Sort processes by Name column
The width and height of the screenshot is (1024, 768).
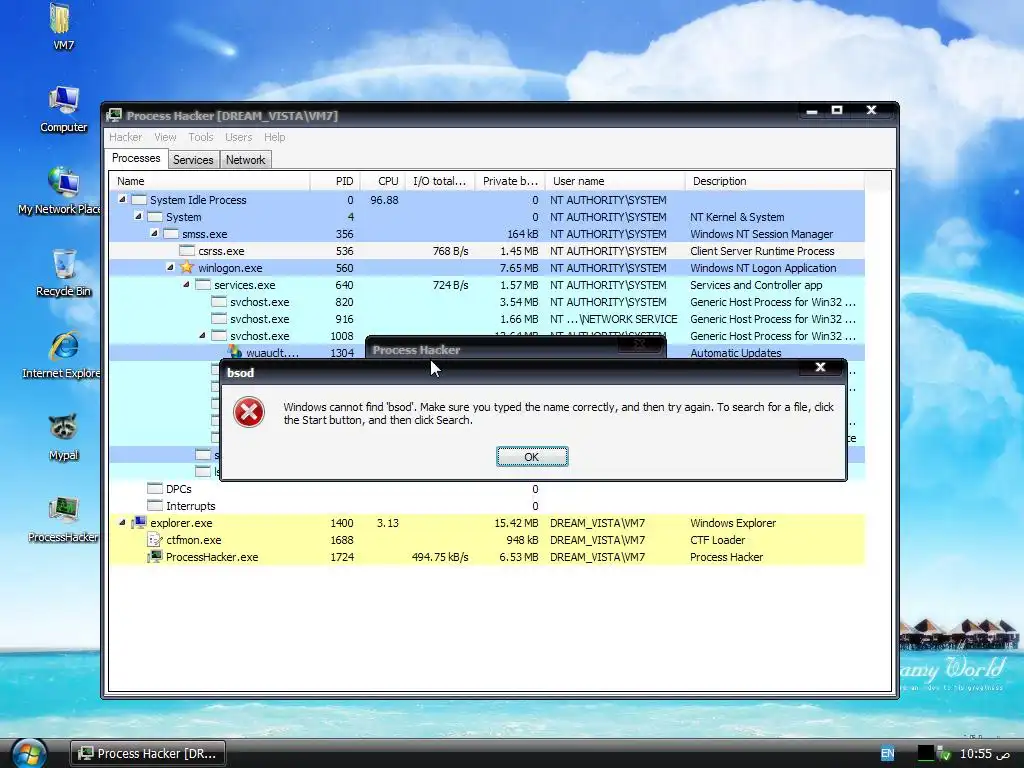[x=210, y=181]
